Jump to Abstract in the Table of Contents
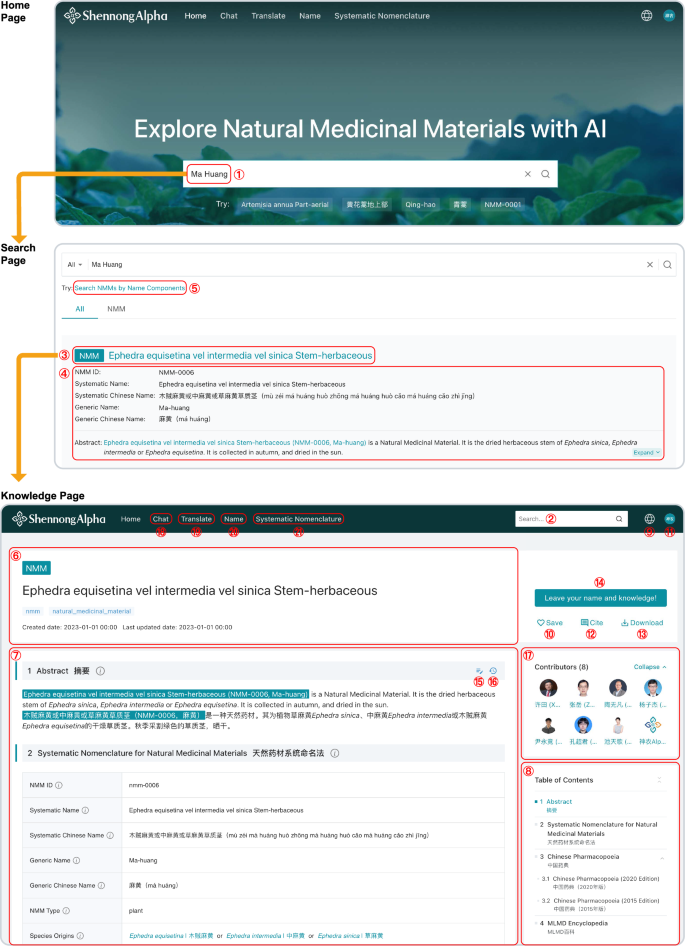685x946 pixels. tap(559, 802)
